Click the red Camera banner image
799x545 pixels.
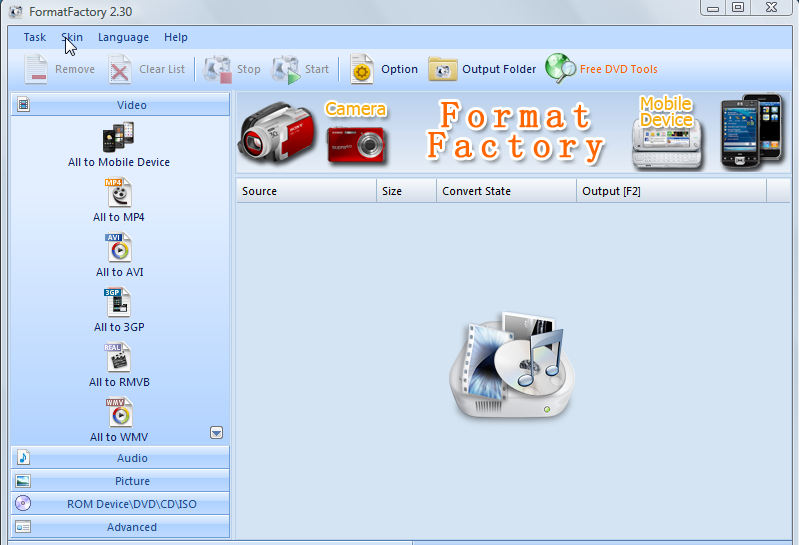[356, 145]
